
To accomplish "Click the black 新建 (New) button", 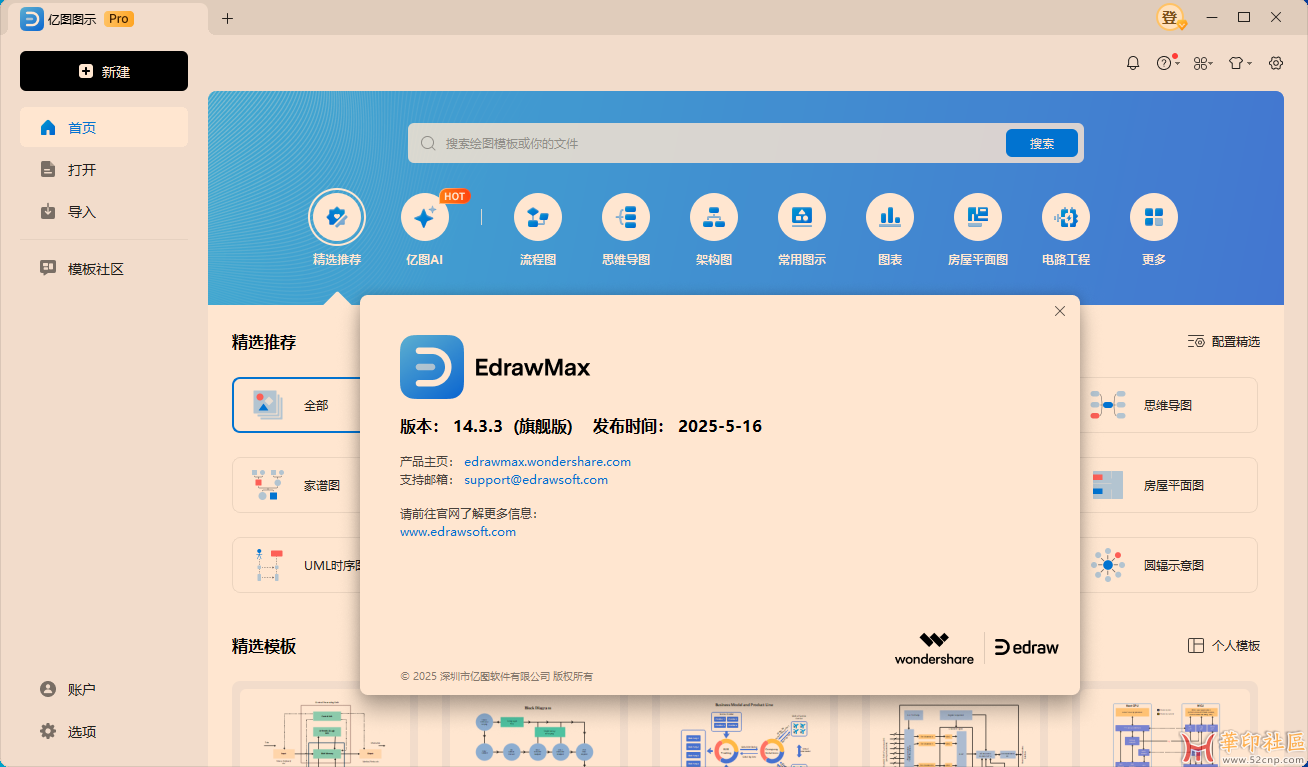I will (x=103, y=71).
